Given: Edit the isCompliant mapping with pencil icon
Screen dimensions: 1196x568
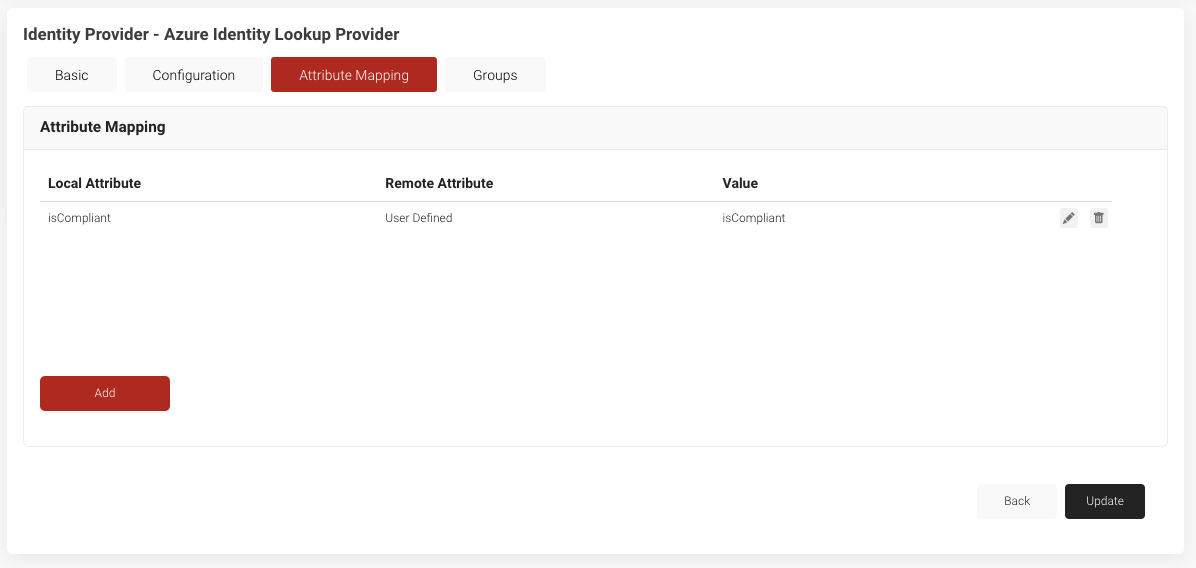Looking at the screenshot, I should [x=1068, y=218].
